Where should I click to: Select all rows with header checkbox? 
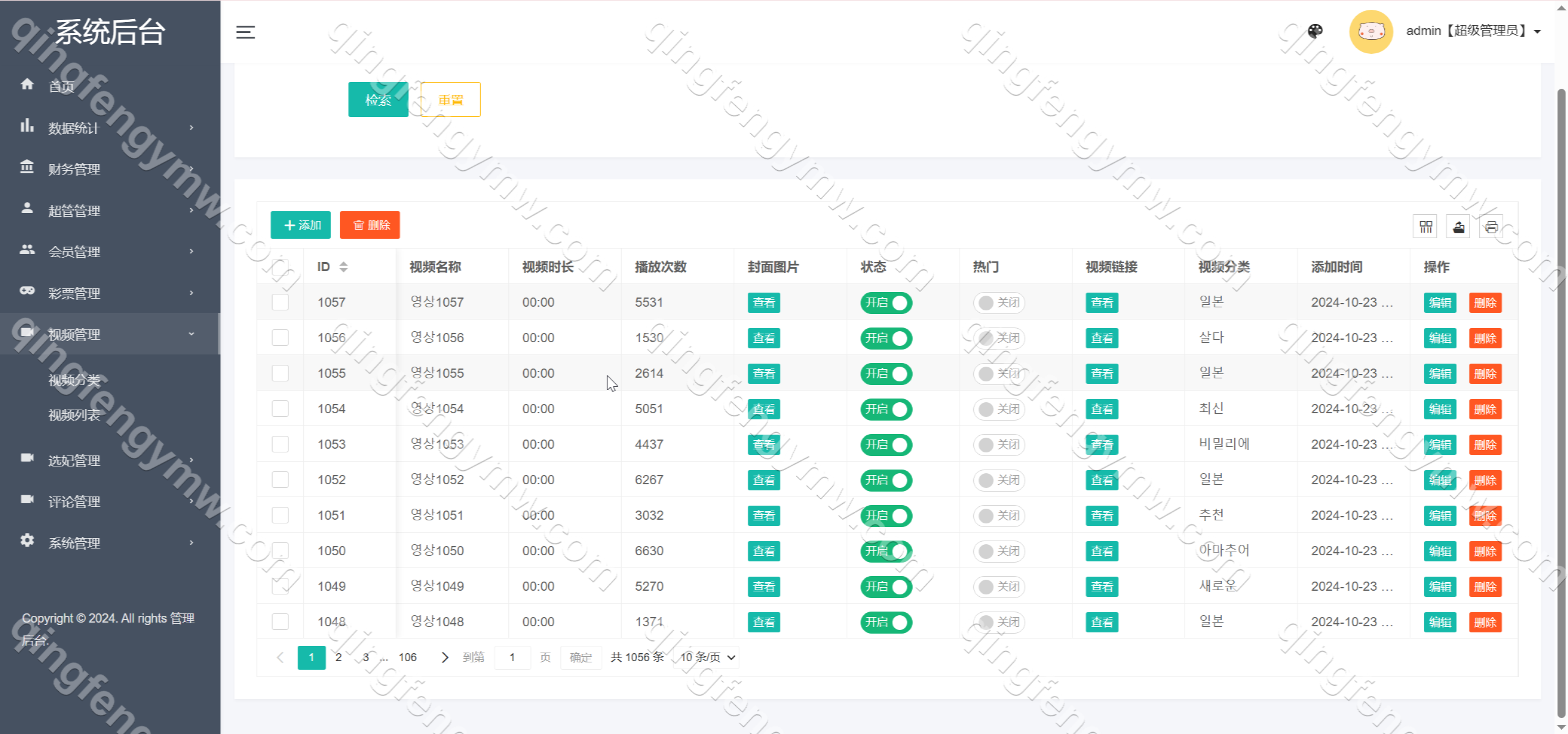coord(280,267)
